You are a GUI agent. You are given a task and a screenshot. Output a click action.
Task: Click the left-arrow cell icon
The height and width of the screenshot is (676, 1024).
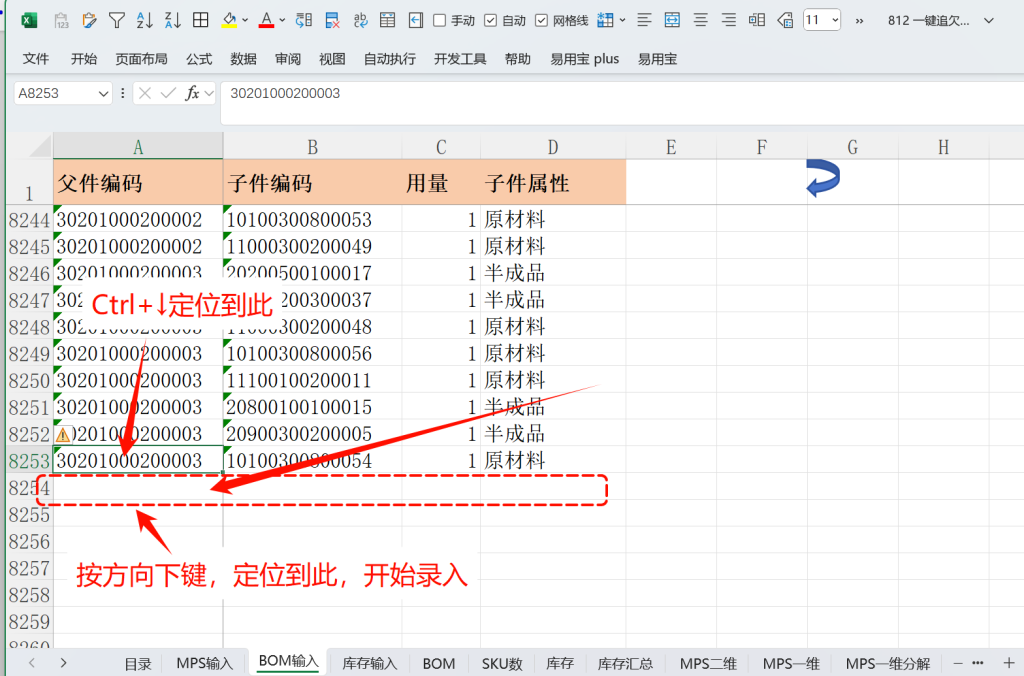click(415, 21)
